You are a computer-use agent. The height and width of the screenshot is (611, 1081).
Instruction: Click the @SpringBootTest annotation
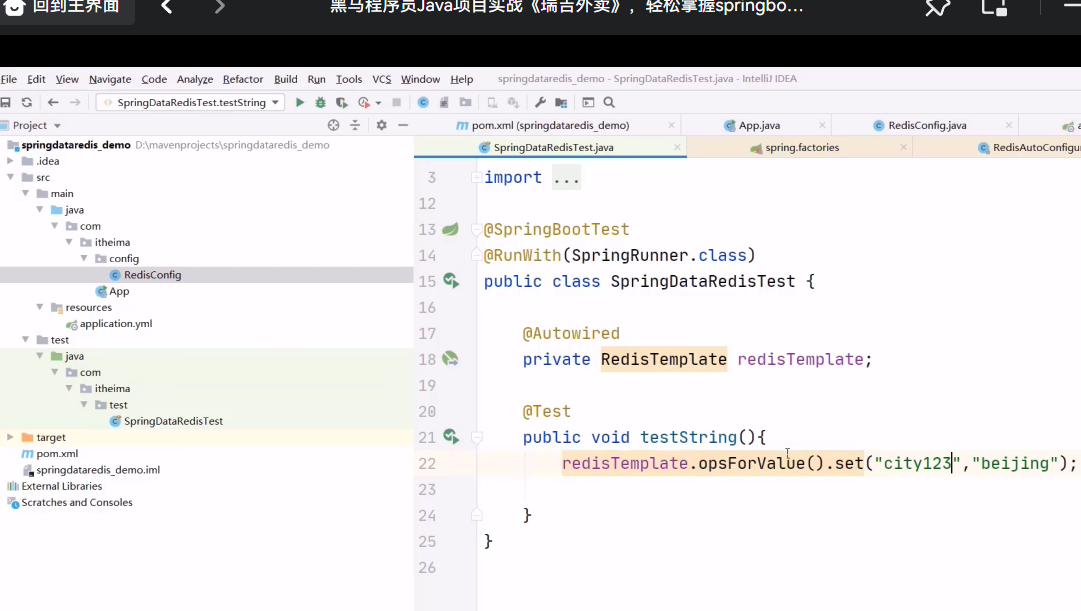coord(556,229)
